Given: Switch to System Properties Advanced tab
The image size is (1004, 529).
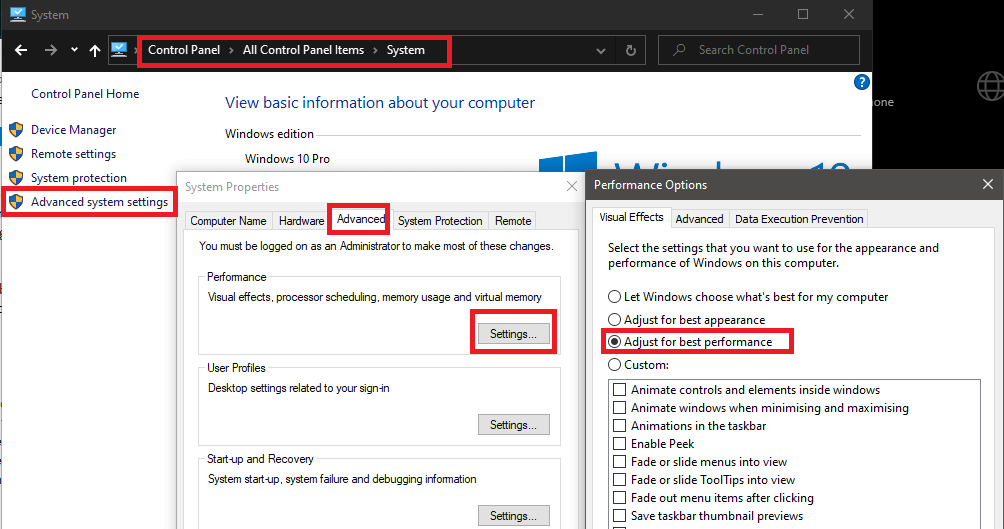Looking at the screenshot, I should pos(360,219).
